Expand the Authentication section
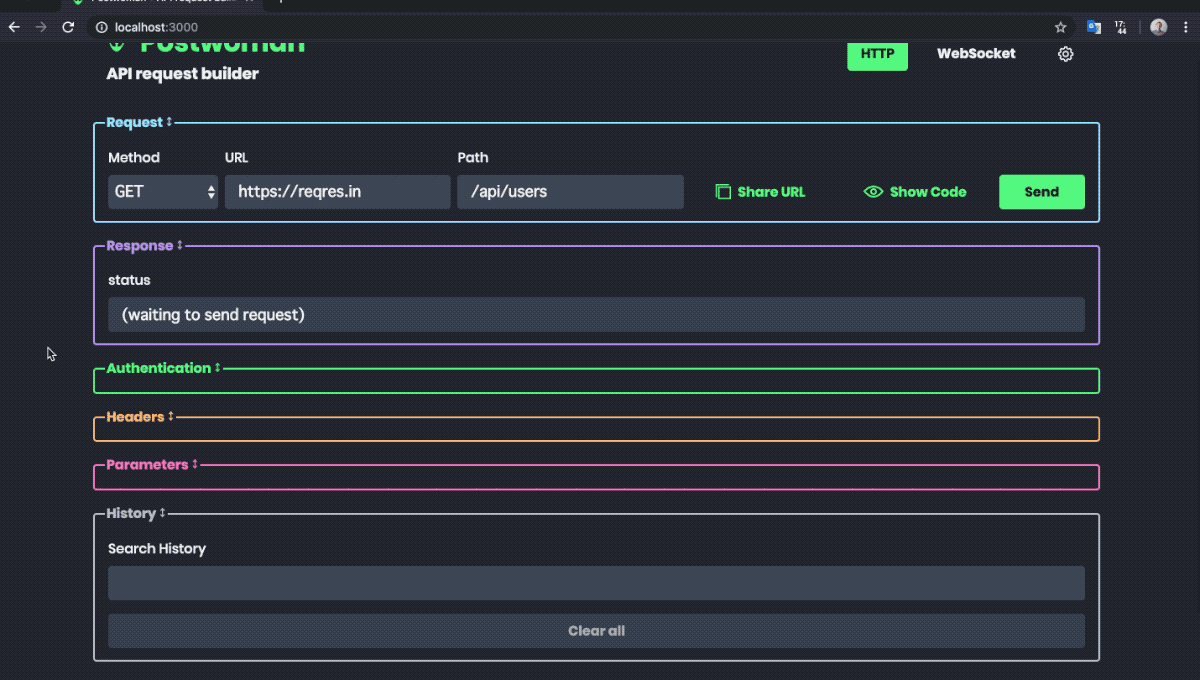The width and height of the screenshot is (1200, 680). click(163, 368)
